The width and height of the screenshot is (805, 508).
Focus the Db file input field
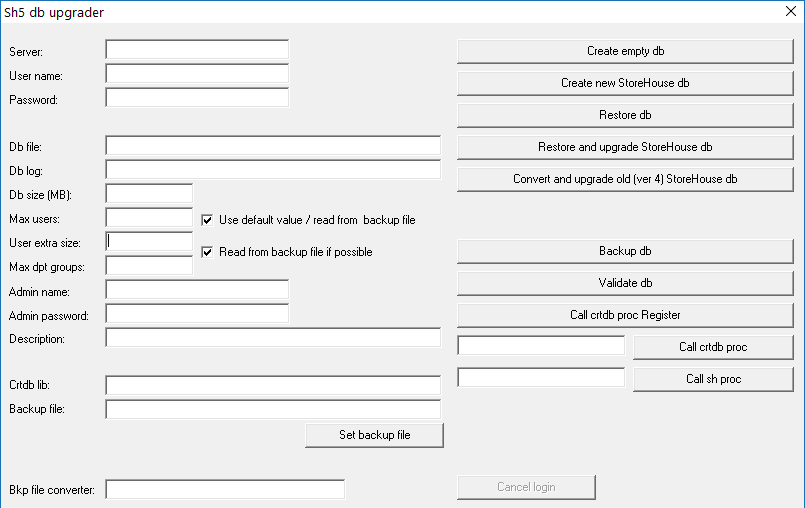coord(273,145)
